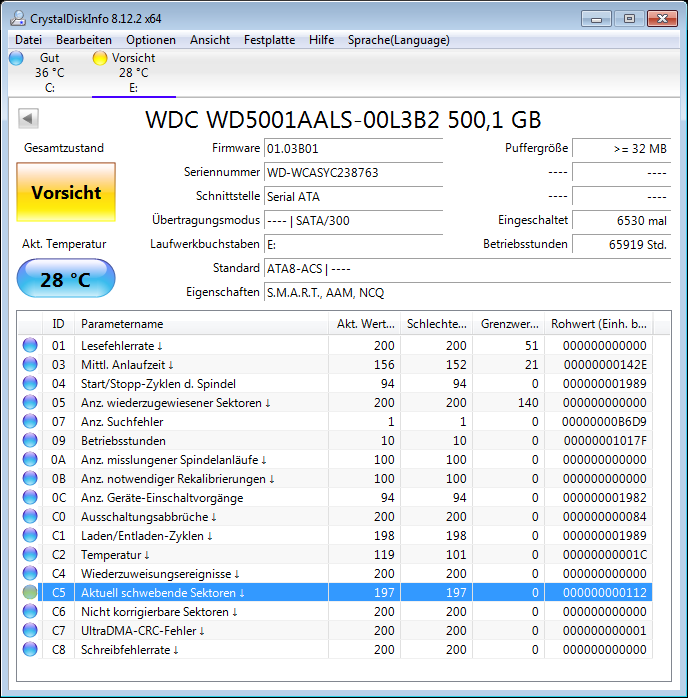Click status circle of Mittl. Anlaufzeit row

tap(30, 365)
